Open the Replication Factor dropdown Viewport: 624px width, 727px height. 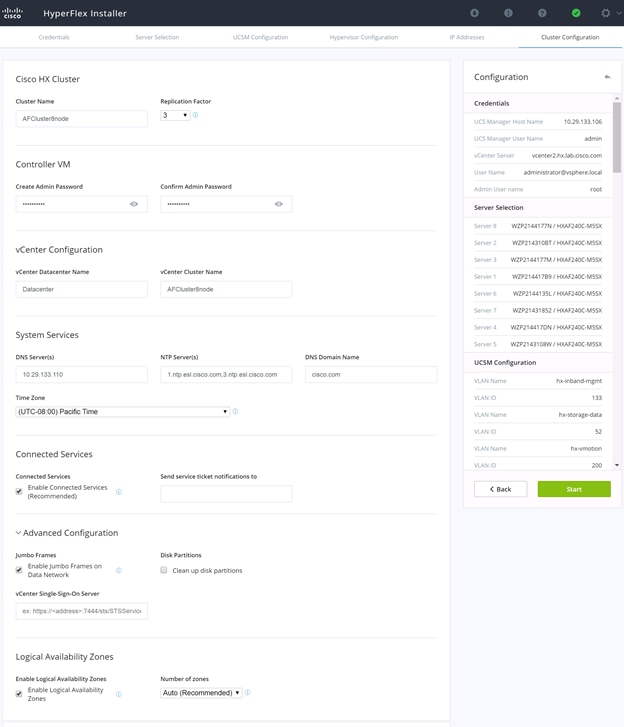click(175, 115)
